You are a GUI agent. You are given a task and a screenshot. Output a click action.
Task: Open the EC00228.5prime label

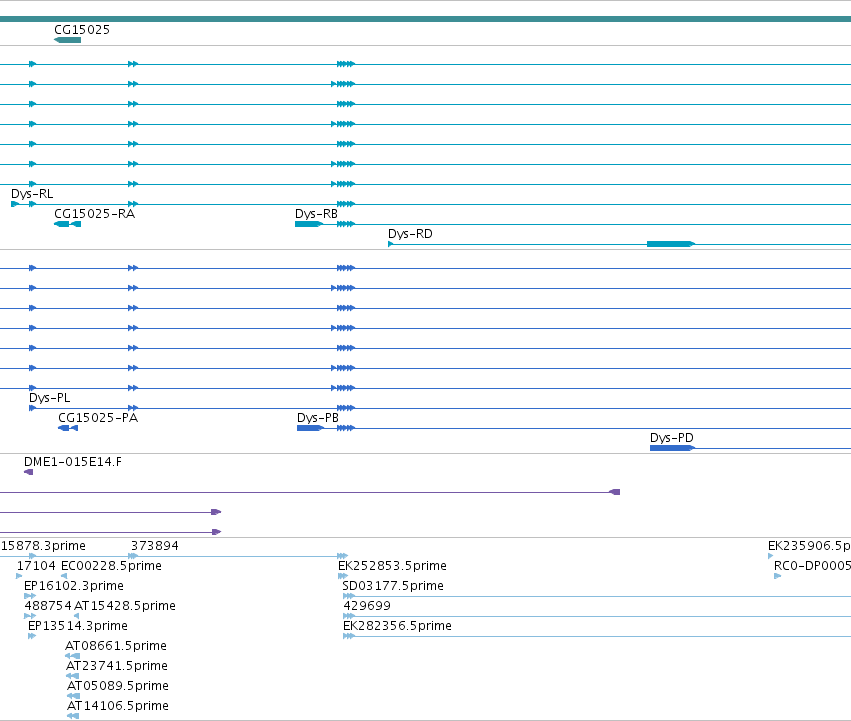[x=111, y=566]
